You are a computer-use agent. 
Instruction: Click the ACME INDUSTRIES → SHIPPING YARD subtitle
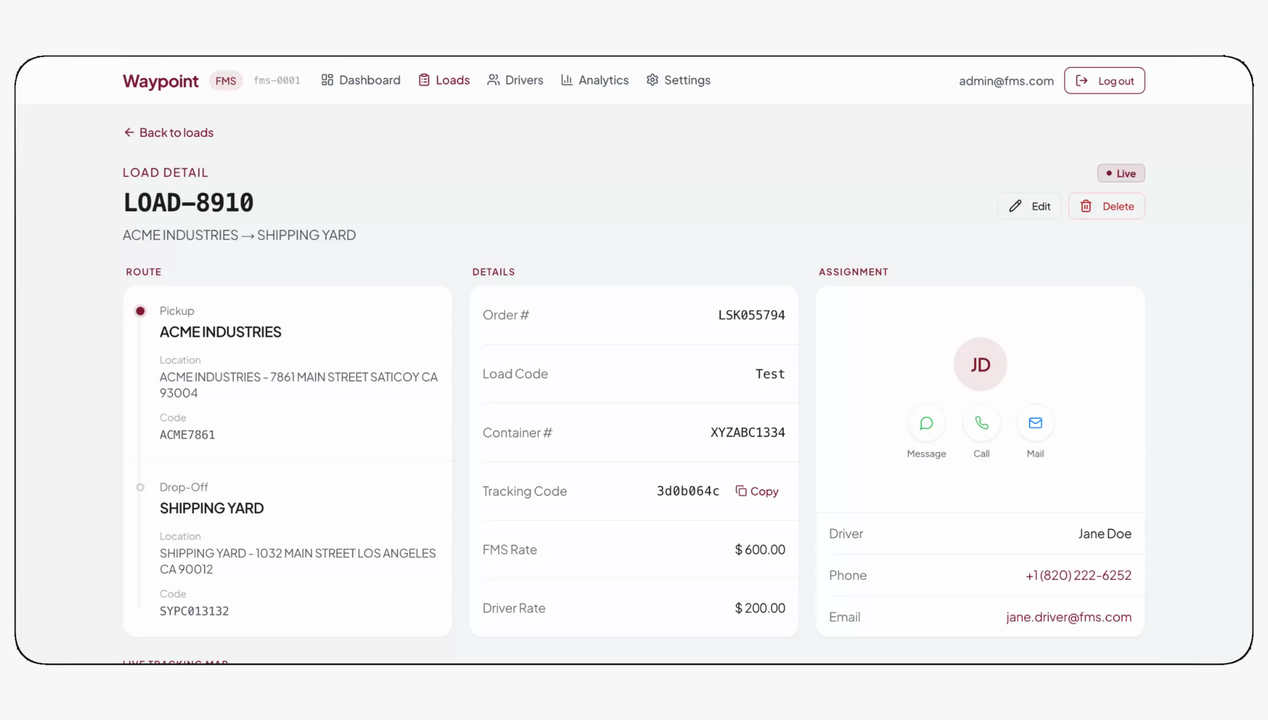click(x=239, y=235)
